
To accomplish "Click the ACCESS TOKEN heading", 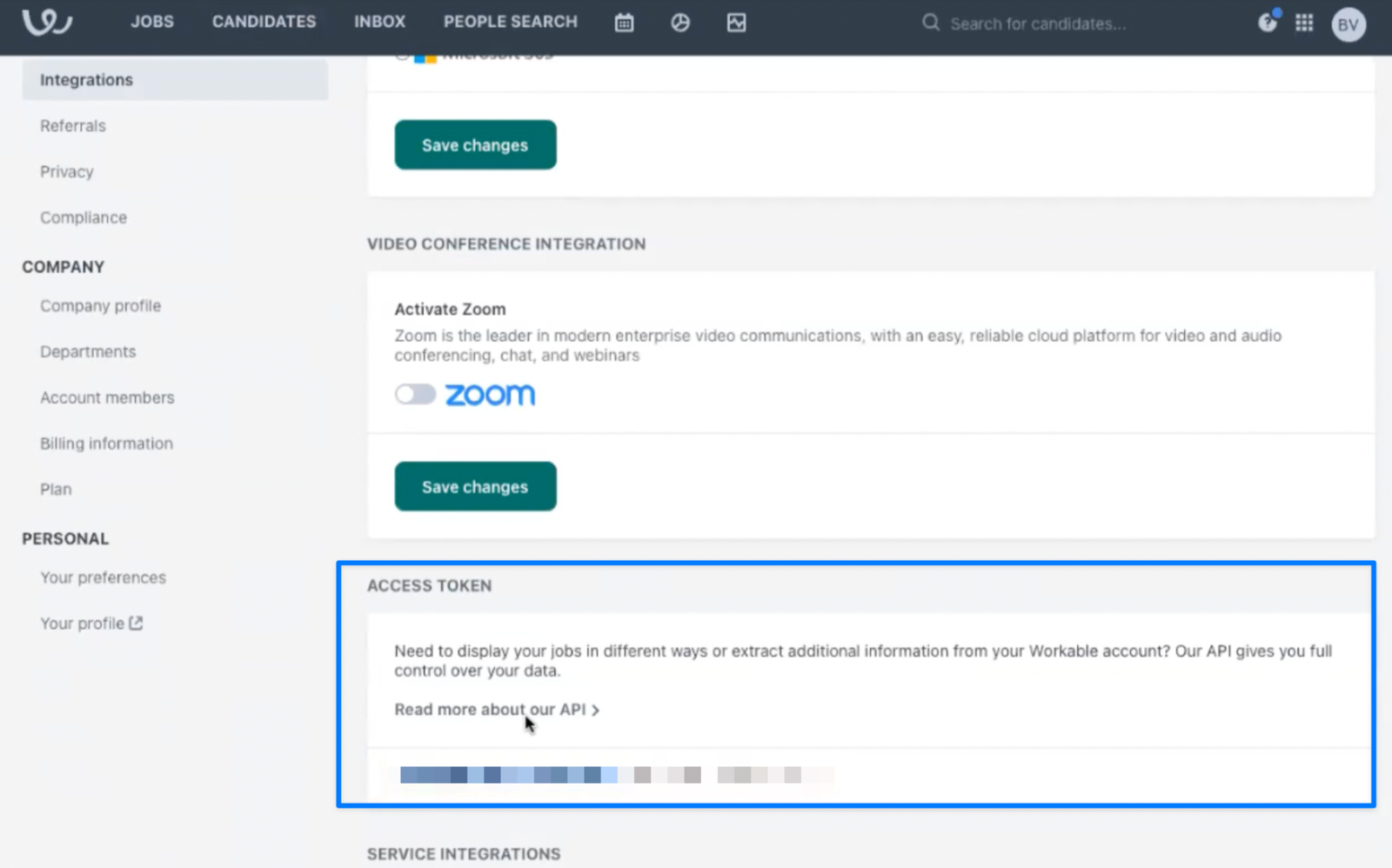I will pyautogui.click(x=429, y=586).
